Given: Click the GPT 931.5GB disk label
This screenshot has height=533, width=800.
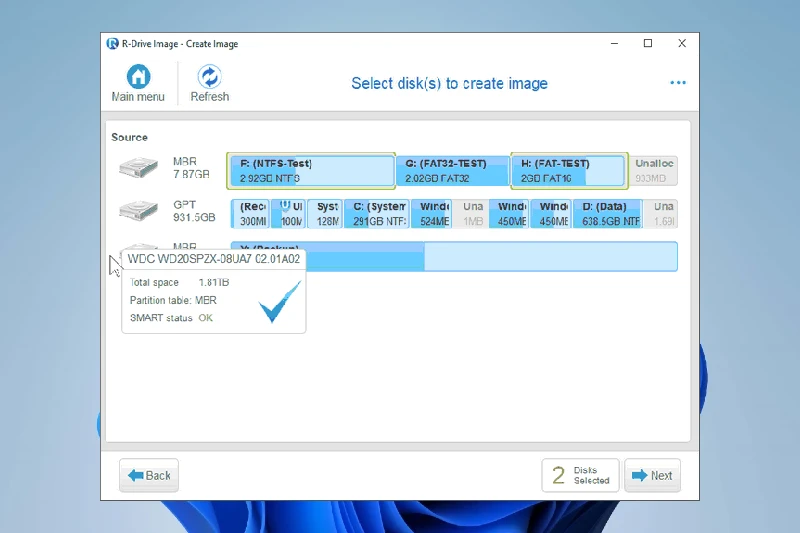Looking at the screenshot, I should [x=194, y=211].
